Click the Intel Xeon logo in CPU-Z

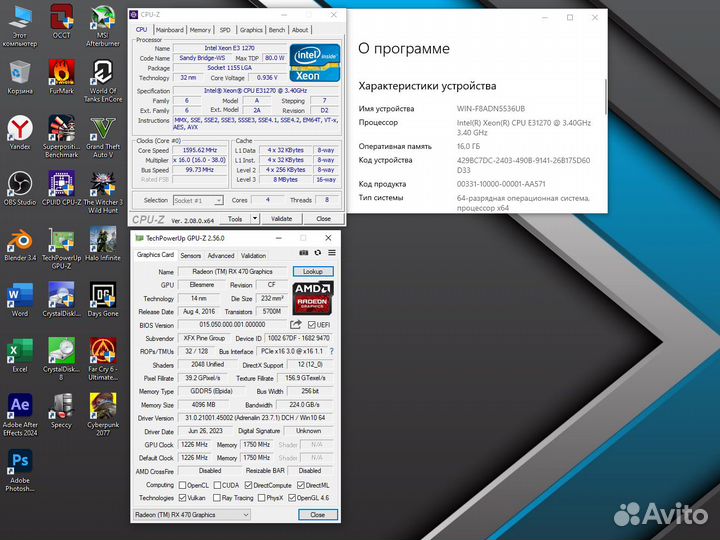pyautogui.click(x=315, y=63)
